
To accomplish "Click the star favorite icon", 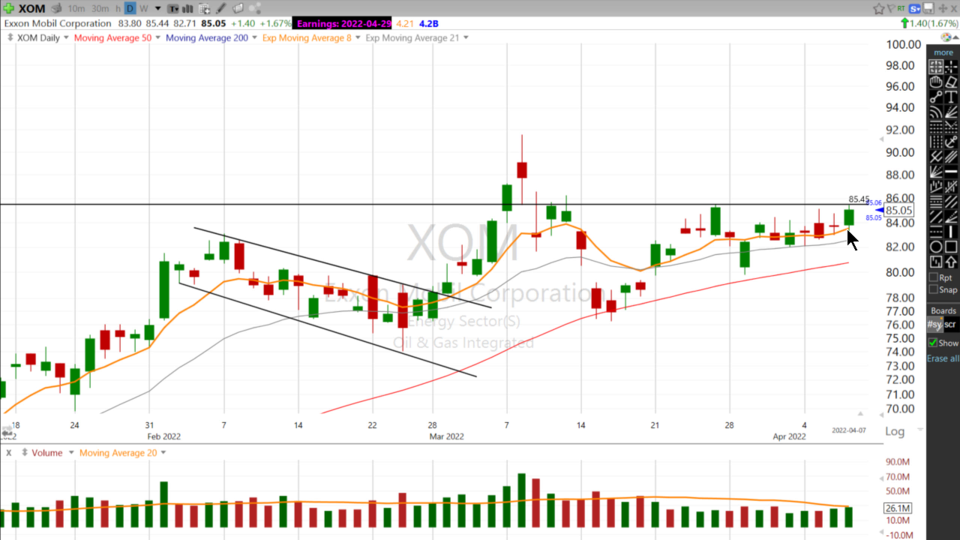I will click(x=879, y=9).
